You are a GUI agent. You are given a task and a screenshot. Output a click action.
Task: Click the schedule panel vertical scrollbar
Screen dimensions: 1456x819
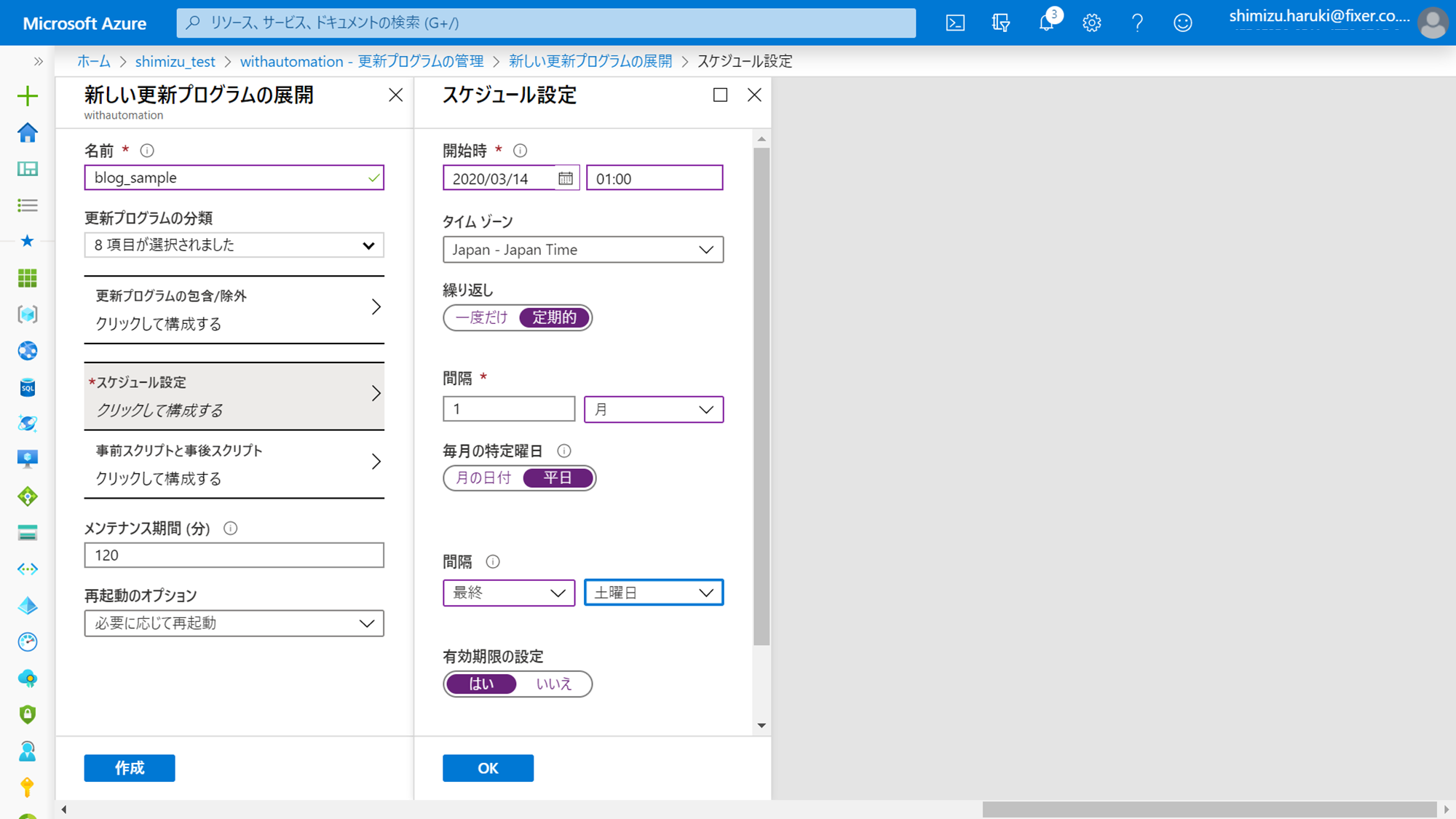(761, 397)
